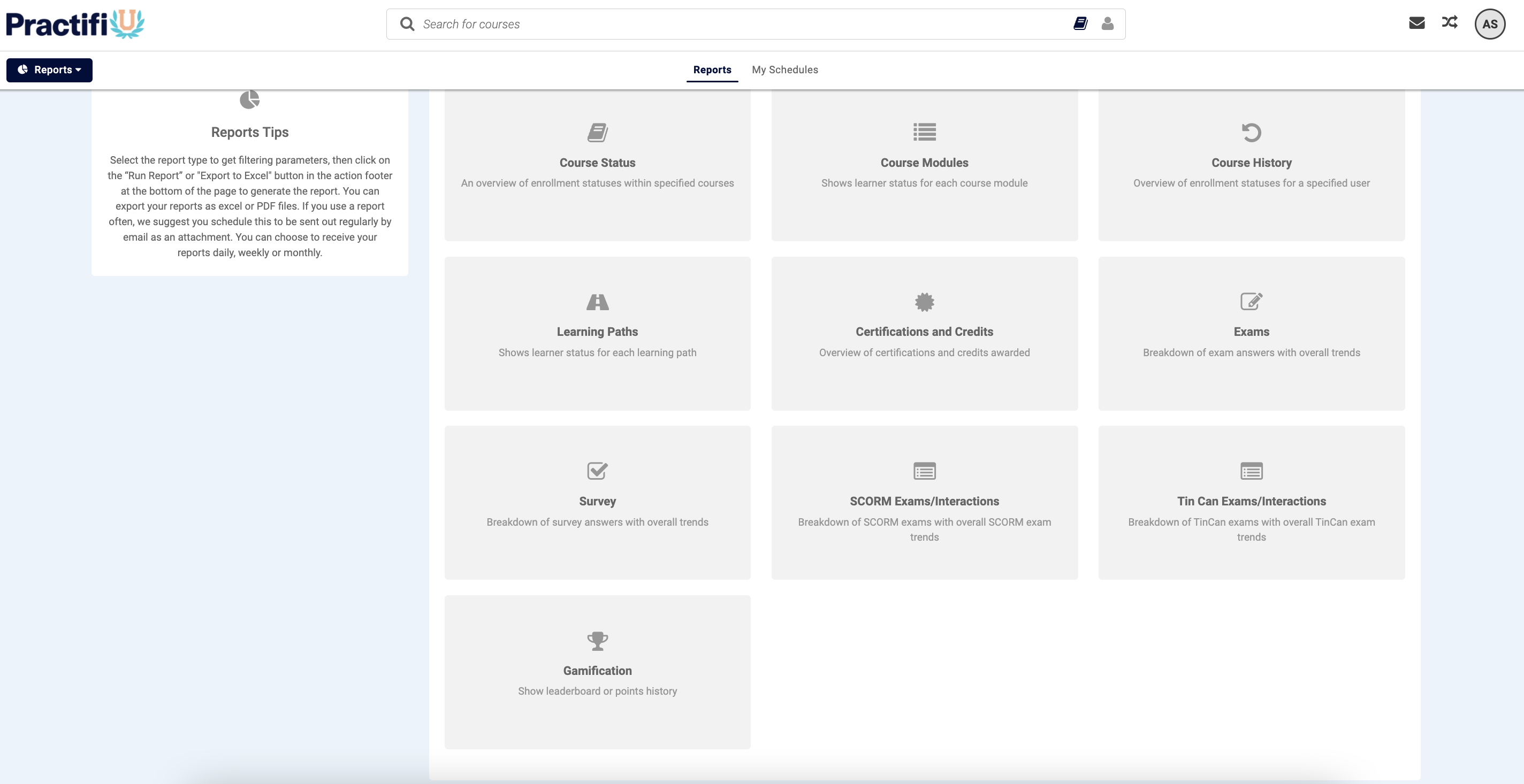The width and height of the screenshot is (1524, 784).
Task: Open the Reports dropdown menu button
Action: [49, 70]
